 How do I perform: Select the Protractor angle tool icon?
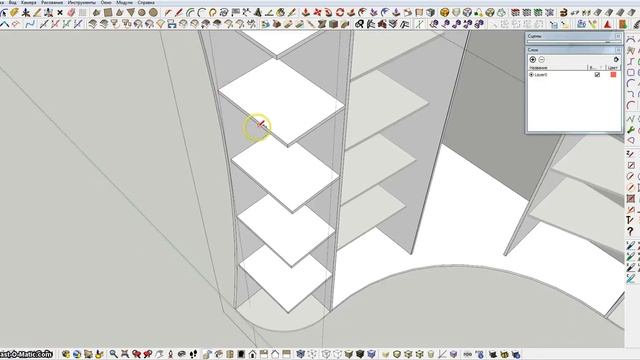click(269, 13)
